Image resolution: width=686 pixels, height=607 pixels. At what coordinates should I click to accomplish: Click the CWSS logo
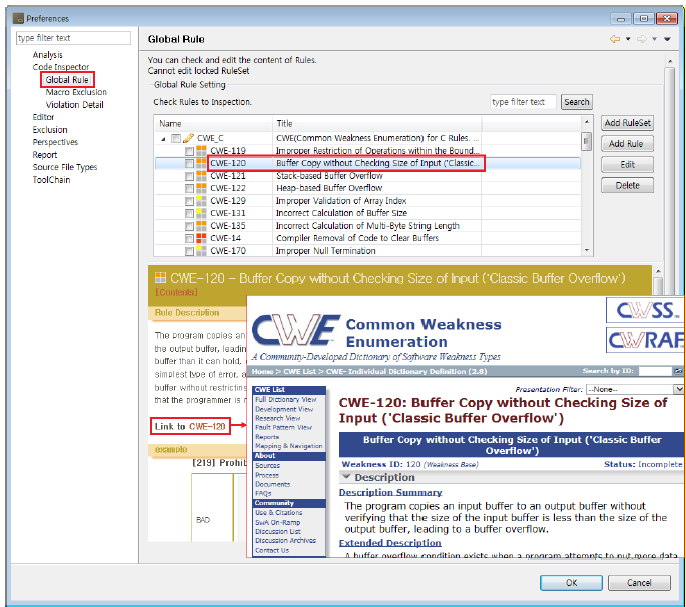pyautogui.click(x=646, y=310)
